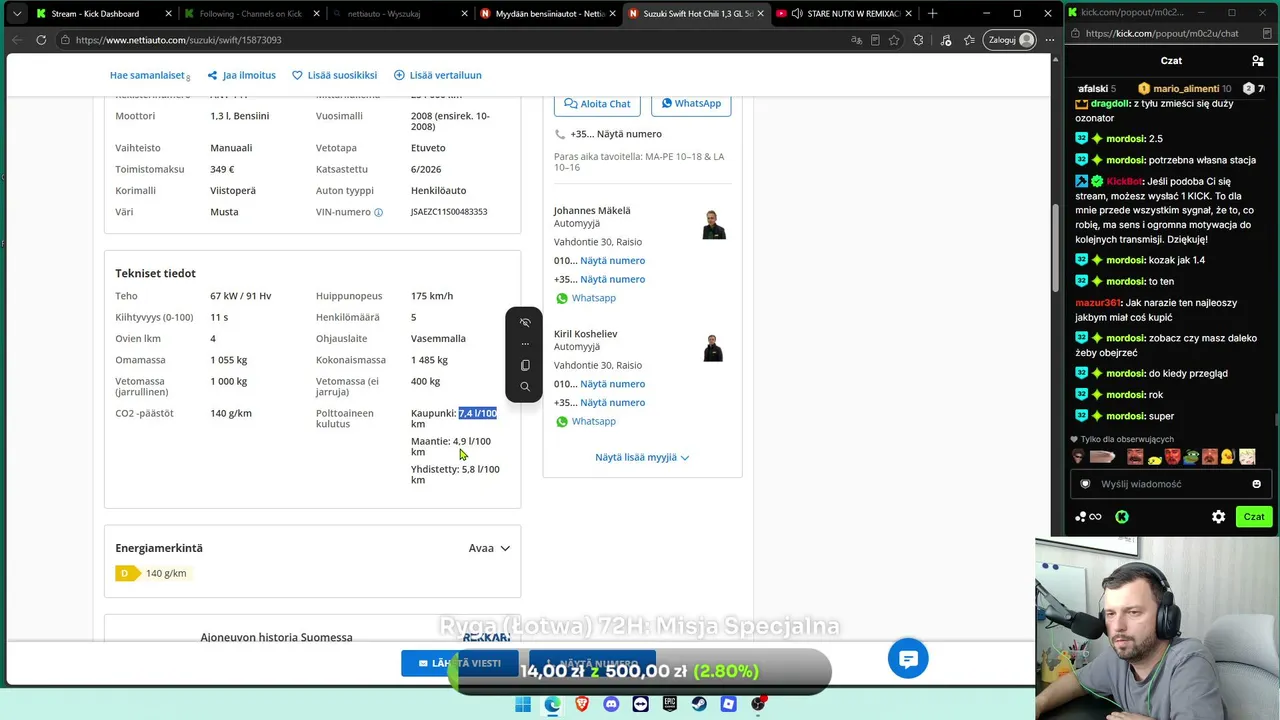The height and width of the screenshot is (720, 1280).
Task: Click the more options dots in selection popup
Action: pyautogui.click(x=525, y=344)
